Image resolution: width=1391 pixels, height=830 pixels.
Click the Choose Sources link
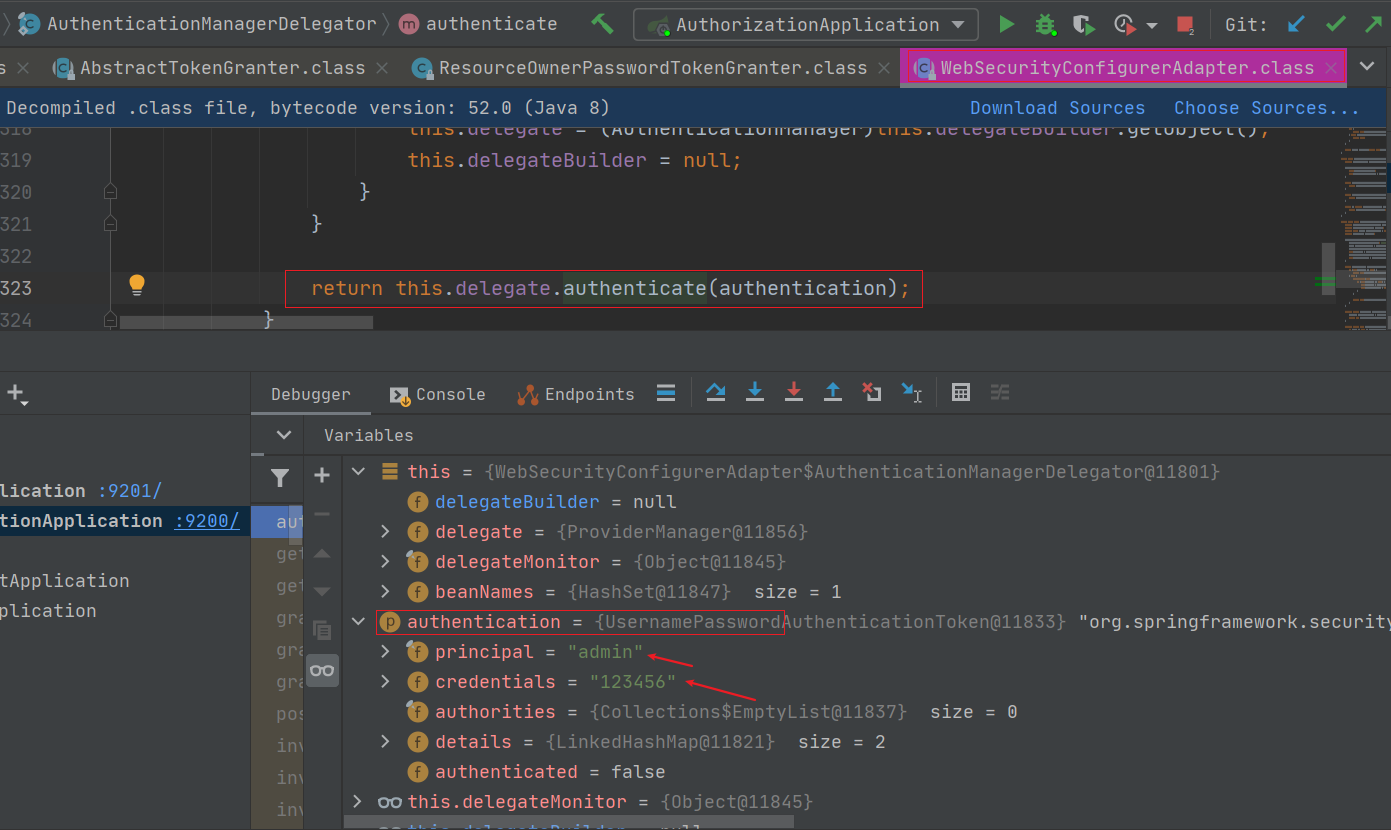pyautogui.click(x=1266, y=108)
